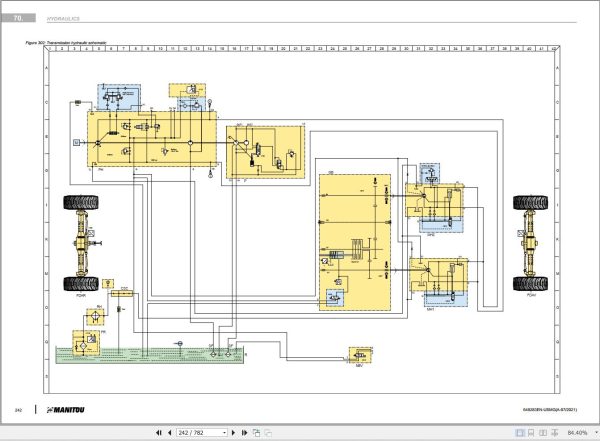The width and height of the screenshot is (600, 441).
Task: Click the green hydraulic tank reservoir
Action: 150,355
